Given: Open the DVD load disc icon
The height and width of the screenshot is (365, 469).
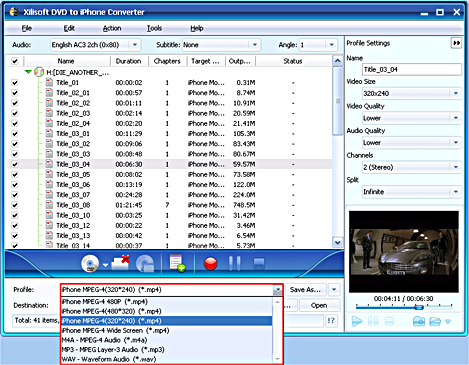Looking at the screenshot, I should (90, 264).
